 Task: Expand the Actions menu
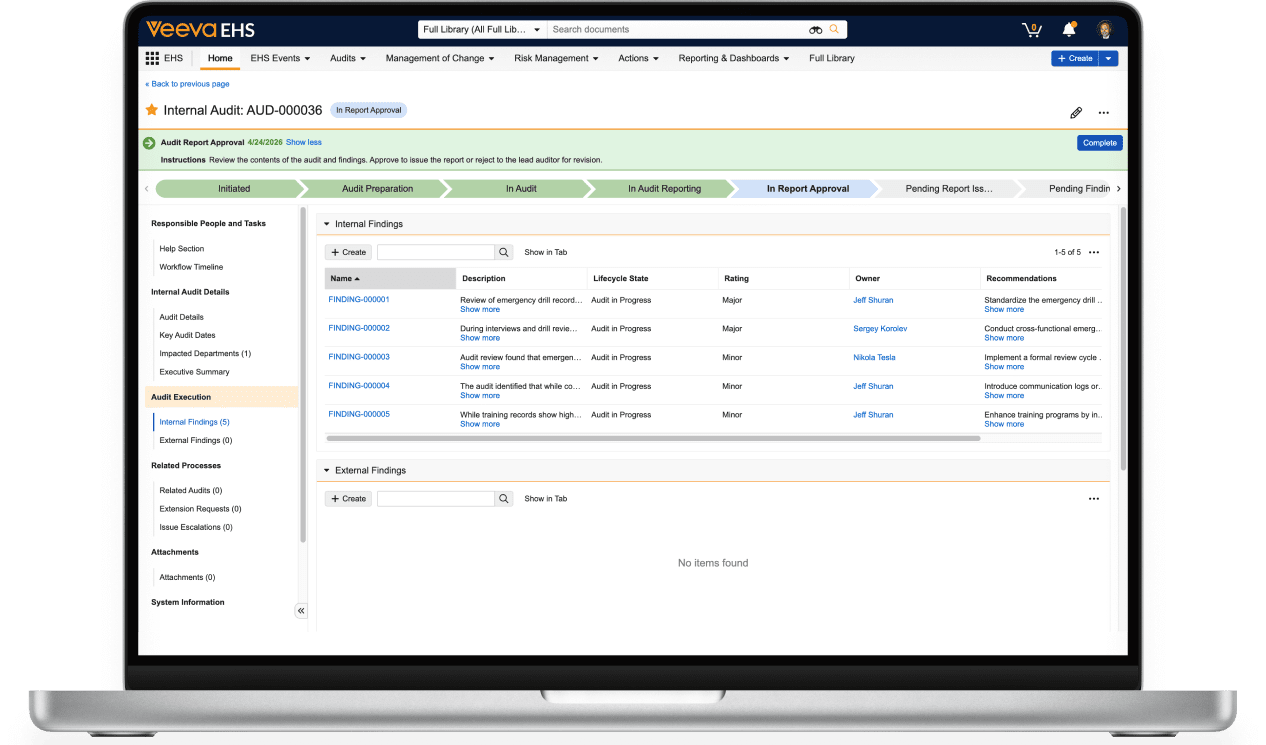pyautogui.click(x=638, y=58)
